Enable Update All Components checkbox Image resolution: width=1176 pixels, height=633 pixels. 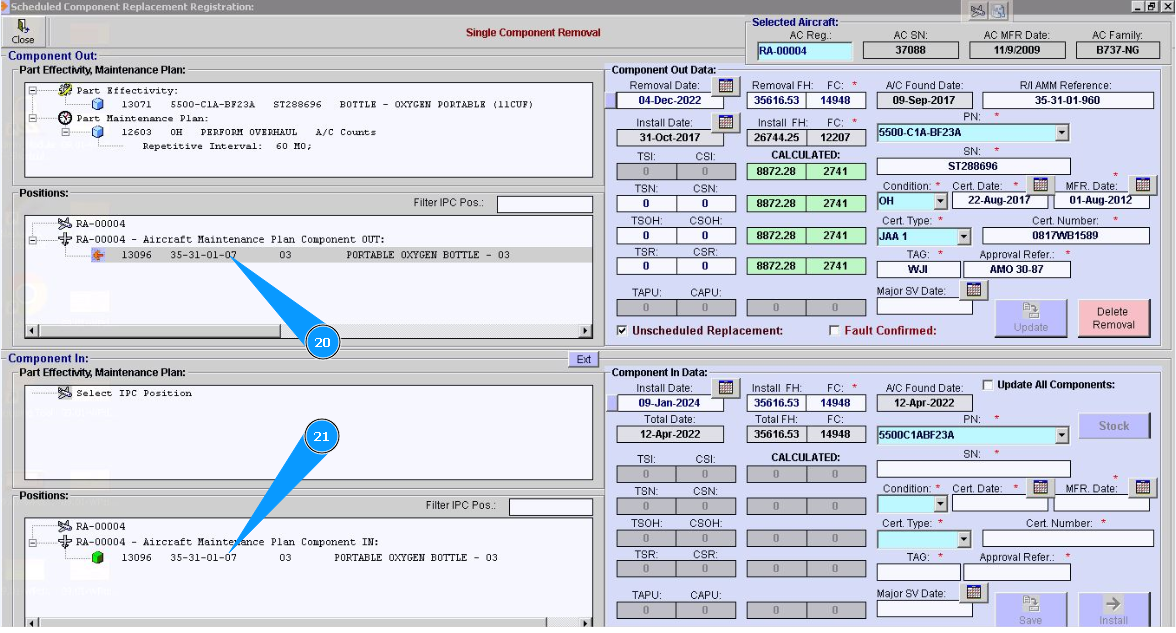tap(988, 385)
